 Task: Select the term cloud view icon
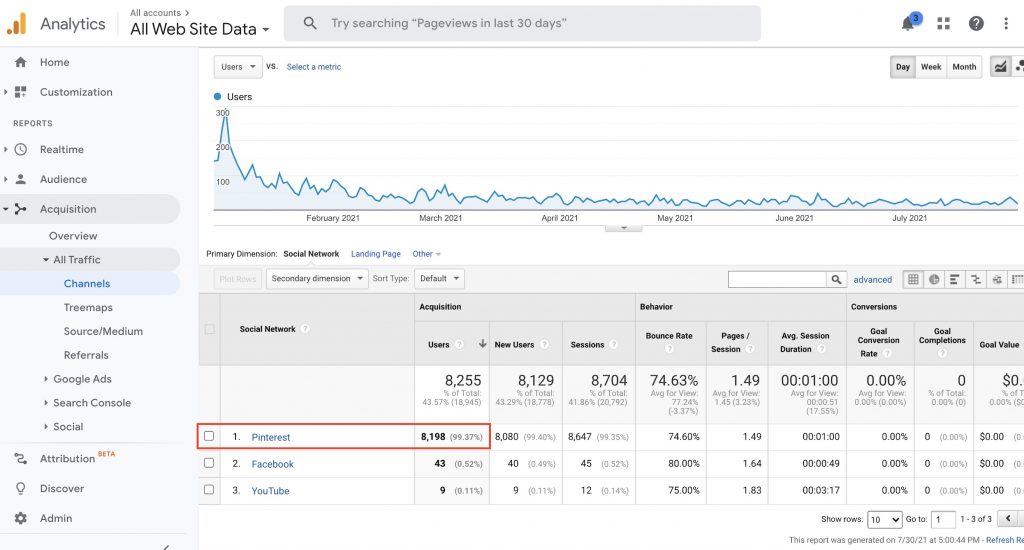pos(997,280)
